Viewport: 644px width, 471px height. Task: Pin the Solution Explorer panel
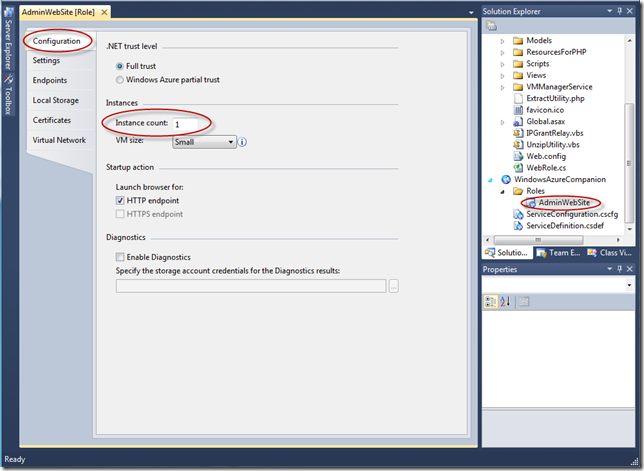point(620,11)
